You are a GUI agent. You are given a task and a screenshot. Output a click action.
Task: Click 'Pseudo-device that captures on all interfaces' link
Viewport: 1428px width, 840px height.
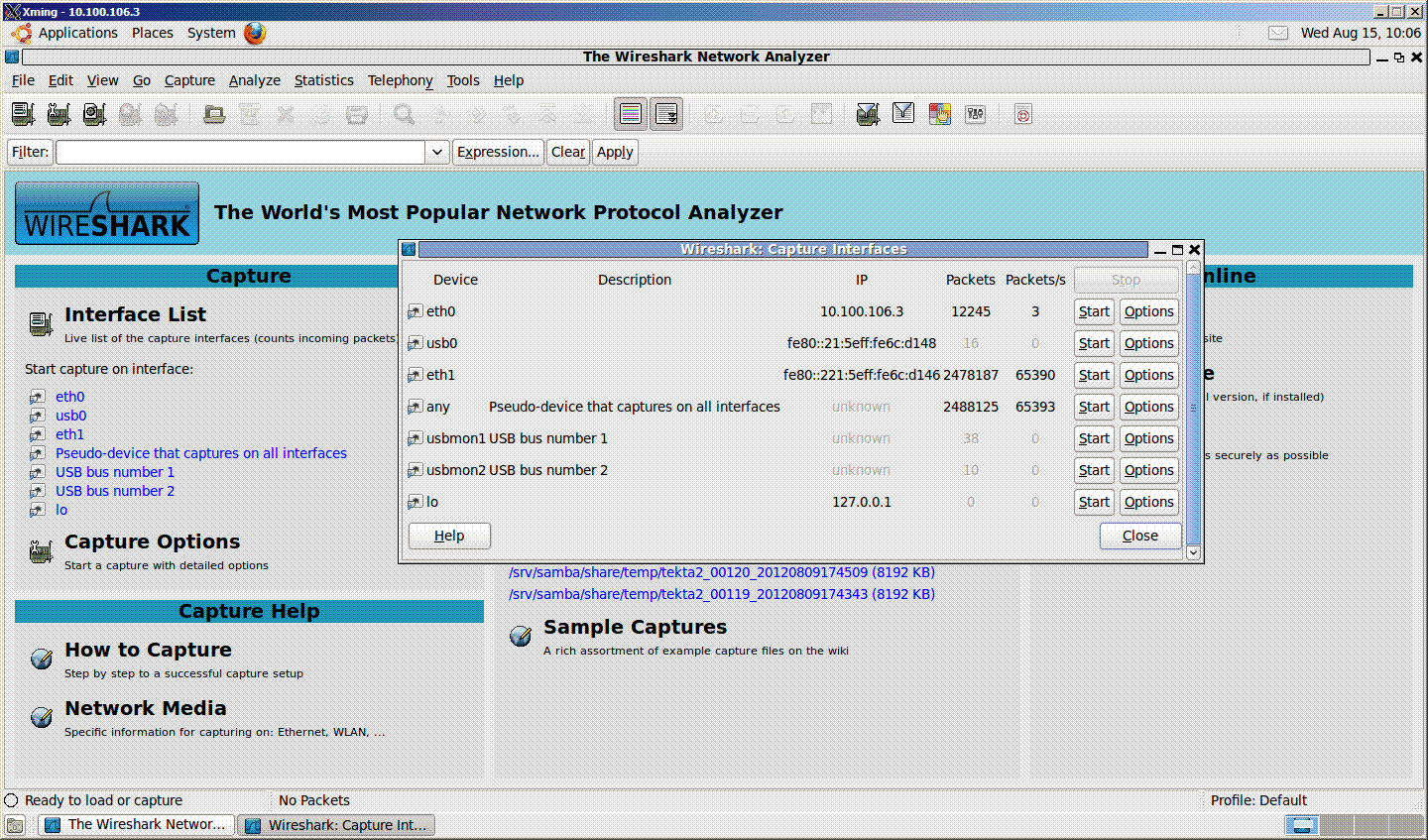click(201, 453)
